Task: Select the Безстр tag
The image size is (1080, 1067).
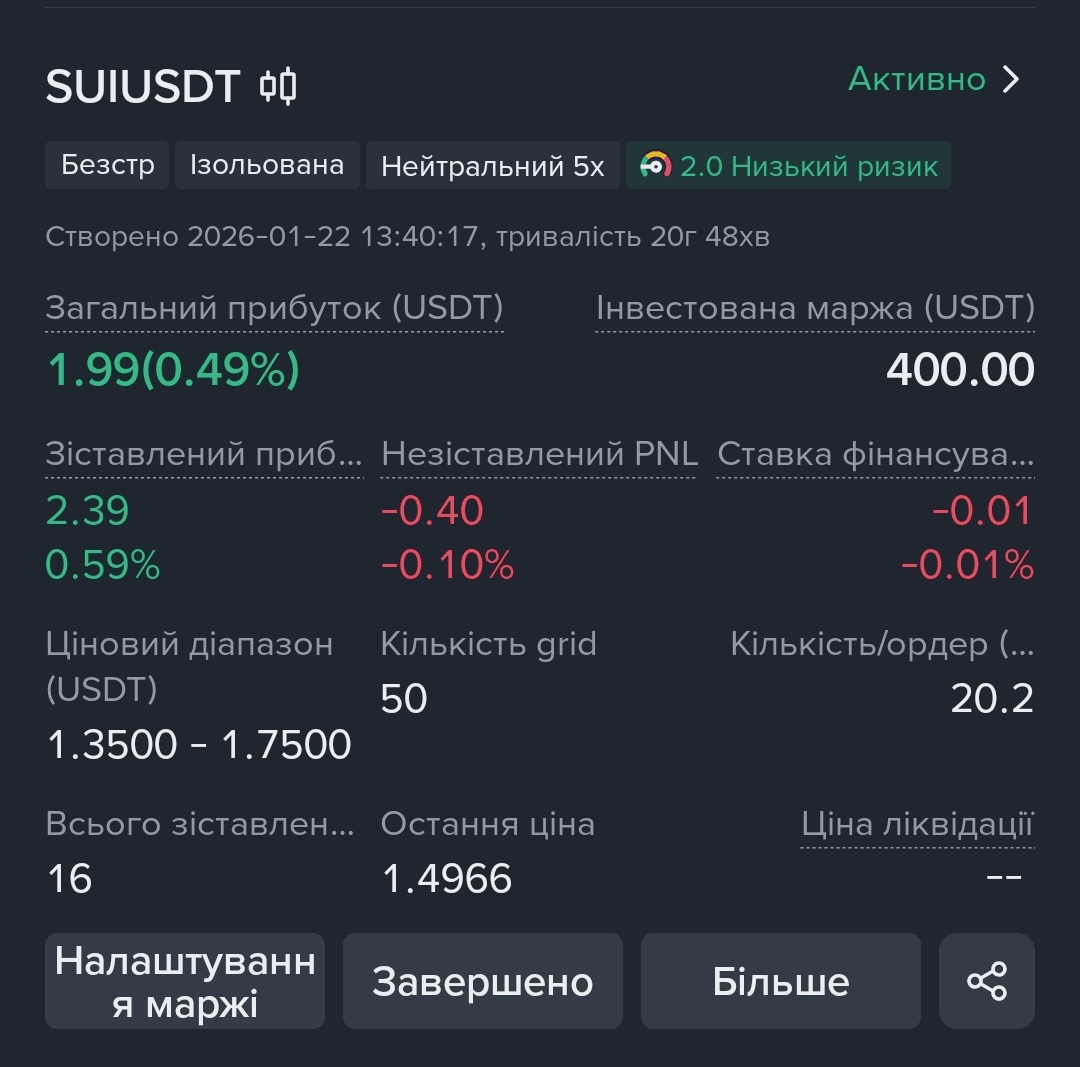Action: (107, 165)
